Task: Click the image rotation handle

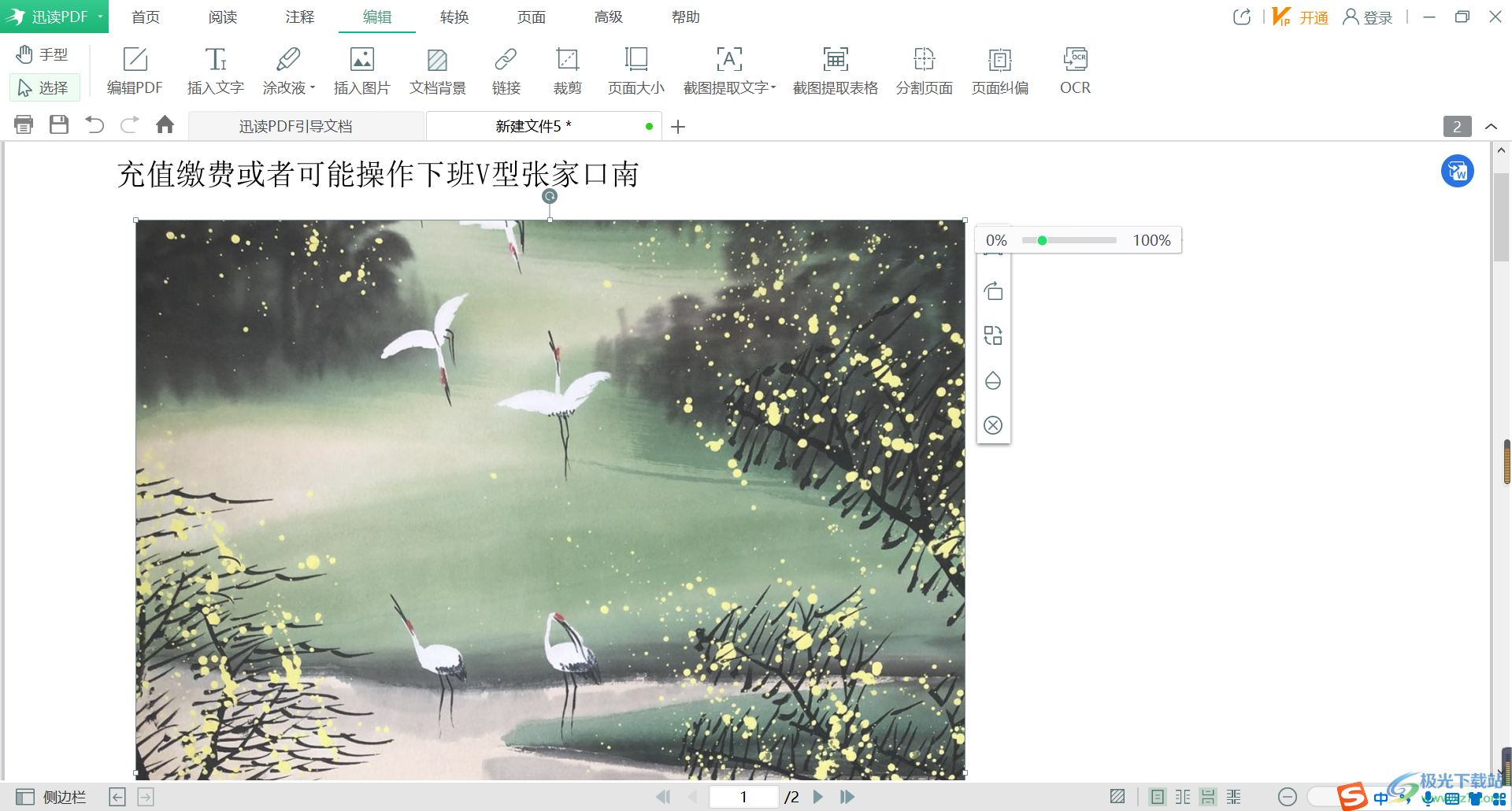Action: [x=550, y=196]
